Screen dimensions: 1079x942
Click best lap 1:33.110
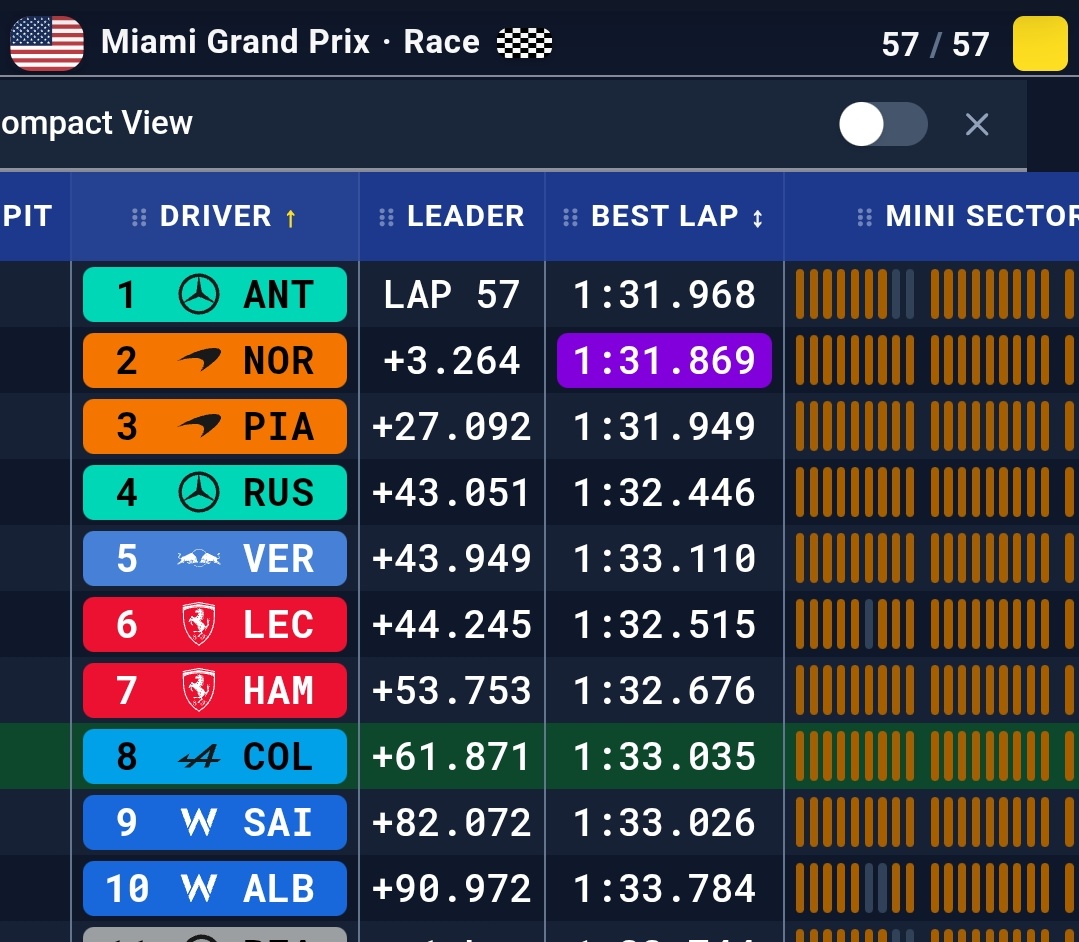pyautogui.click(x=664, y=559)
